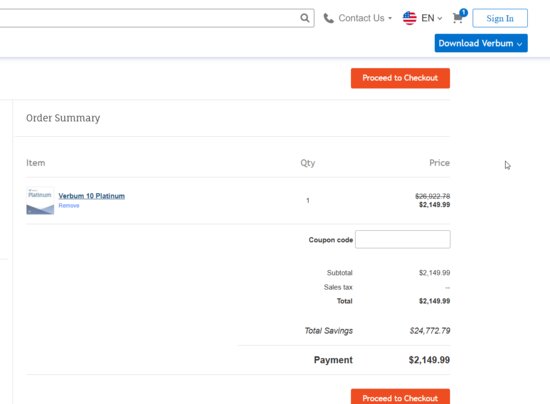Viewport: 550px width, 404px height.
Task: Click the US flag language icon
Action: pyautogui.click(x=409, y=18)
